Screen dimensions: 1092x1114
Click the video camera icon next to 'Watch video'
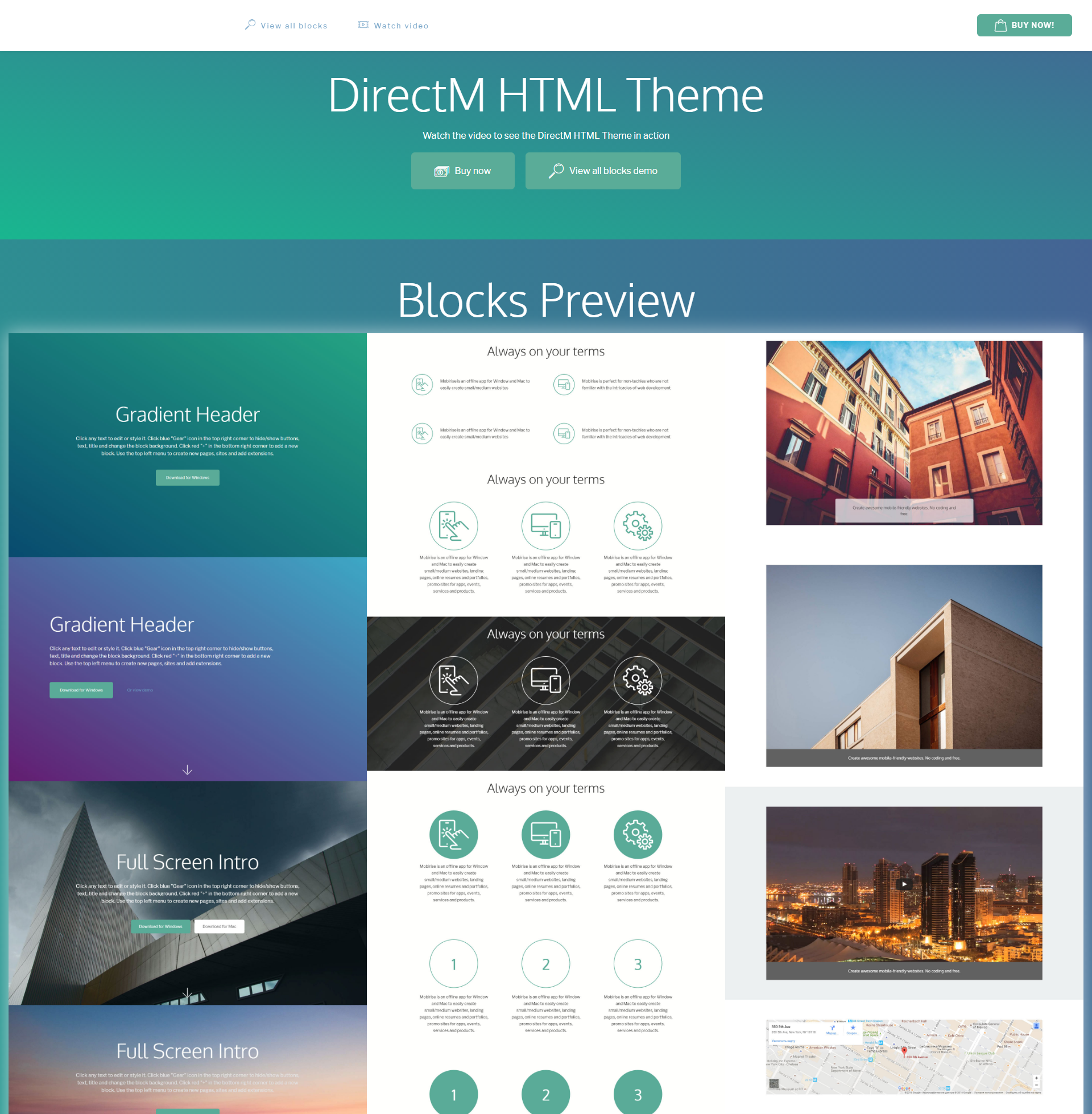tap(363, 25)
